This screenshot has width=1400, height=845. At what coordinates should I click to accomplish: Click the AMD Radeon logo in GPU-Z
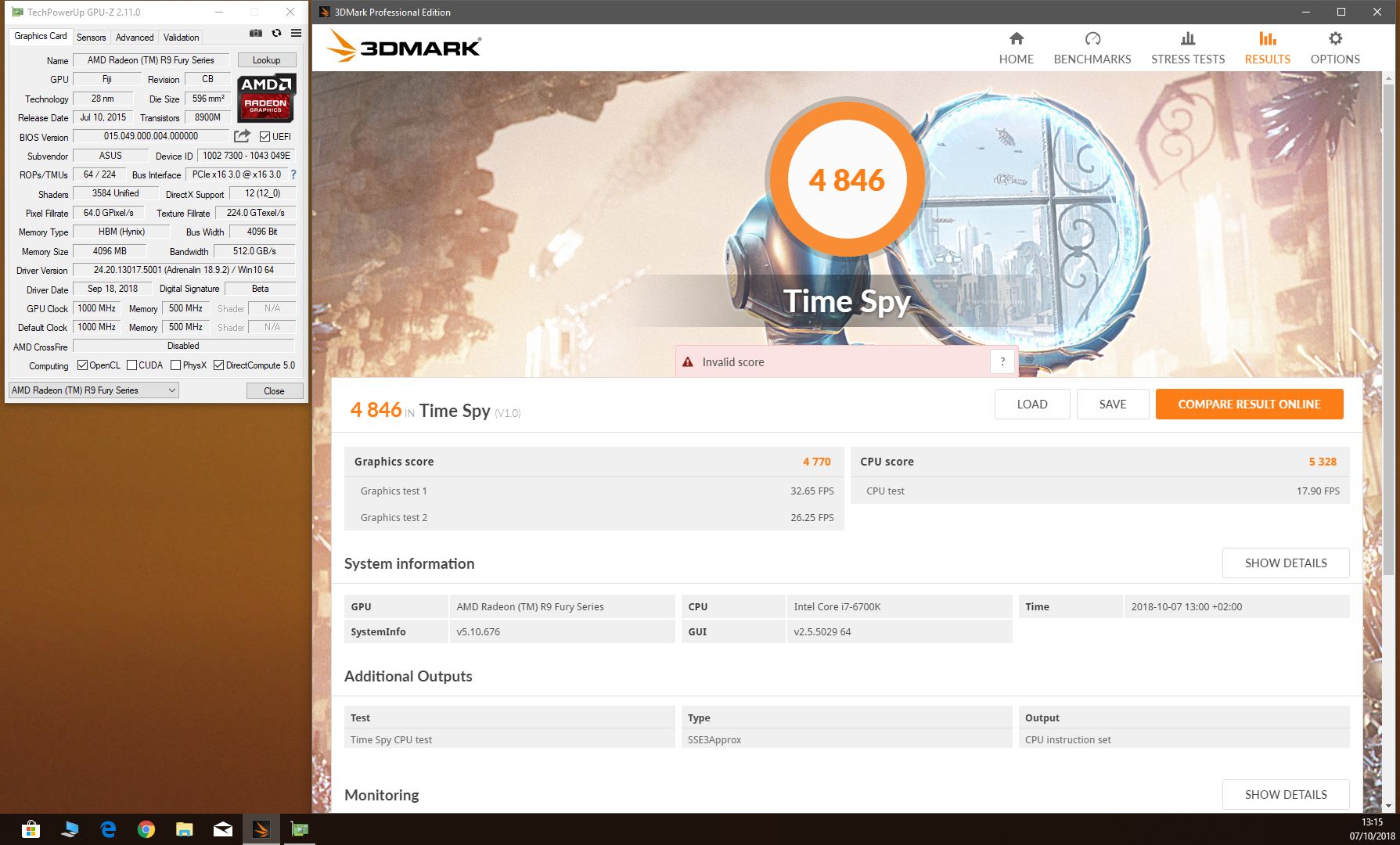click(x=266, y=98)
